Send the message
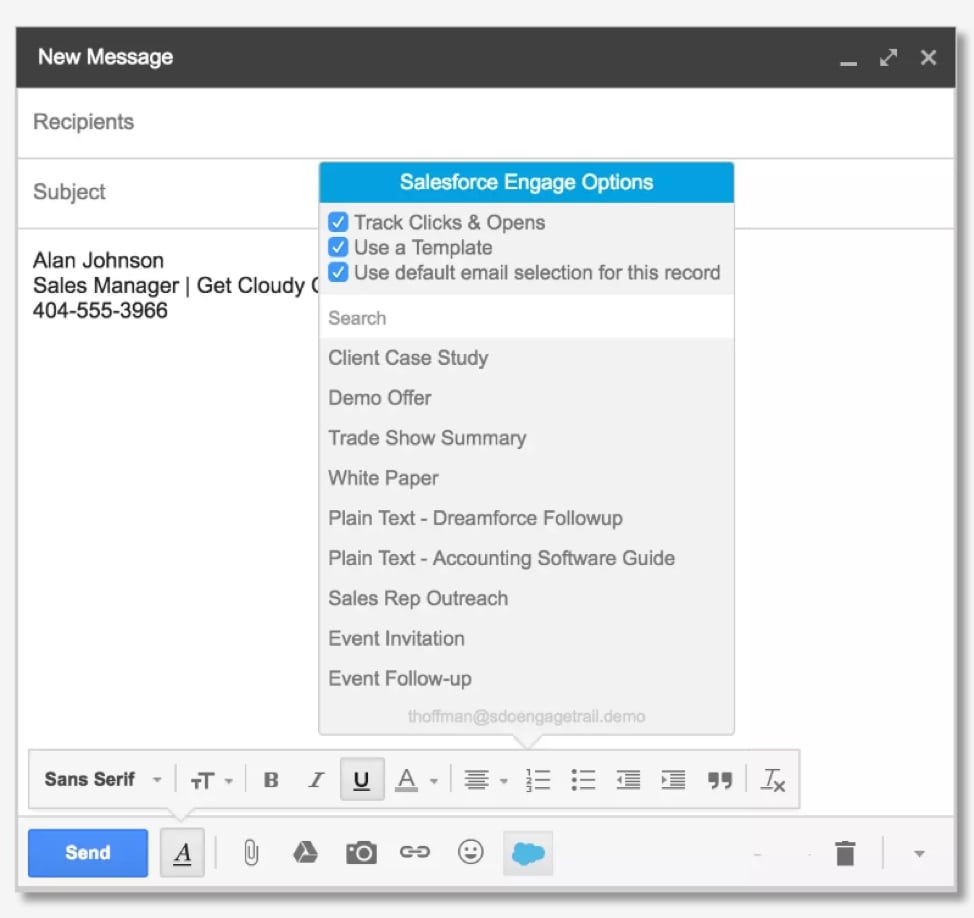Viewport: 974px width, 918px height. [x=88, y=853]
